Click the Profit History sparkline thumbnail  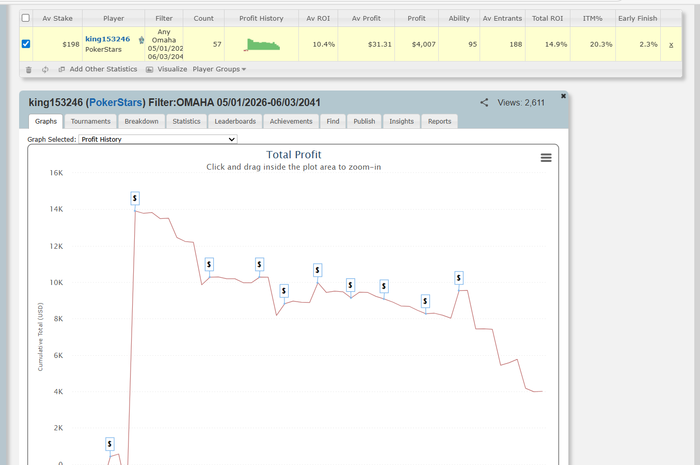point(262,45)
